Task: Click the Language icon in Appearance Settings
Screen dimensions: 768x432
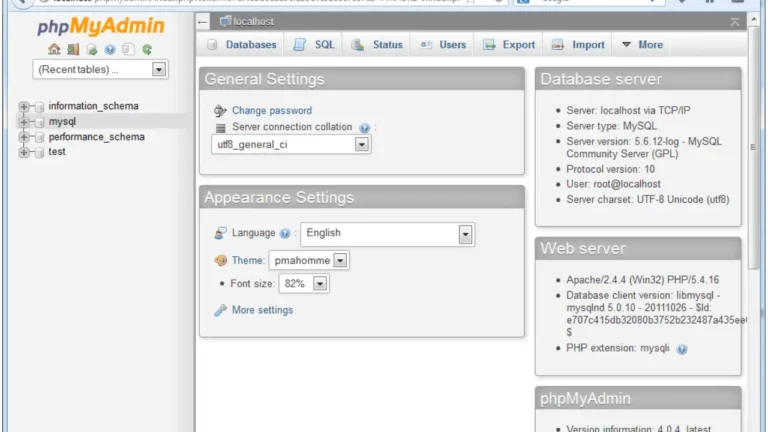Action: [x=220, y=233]
